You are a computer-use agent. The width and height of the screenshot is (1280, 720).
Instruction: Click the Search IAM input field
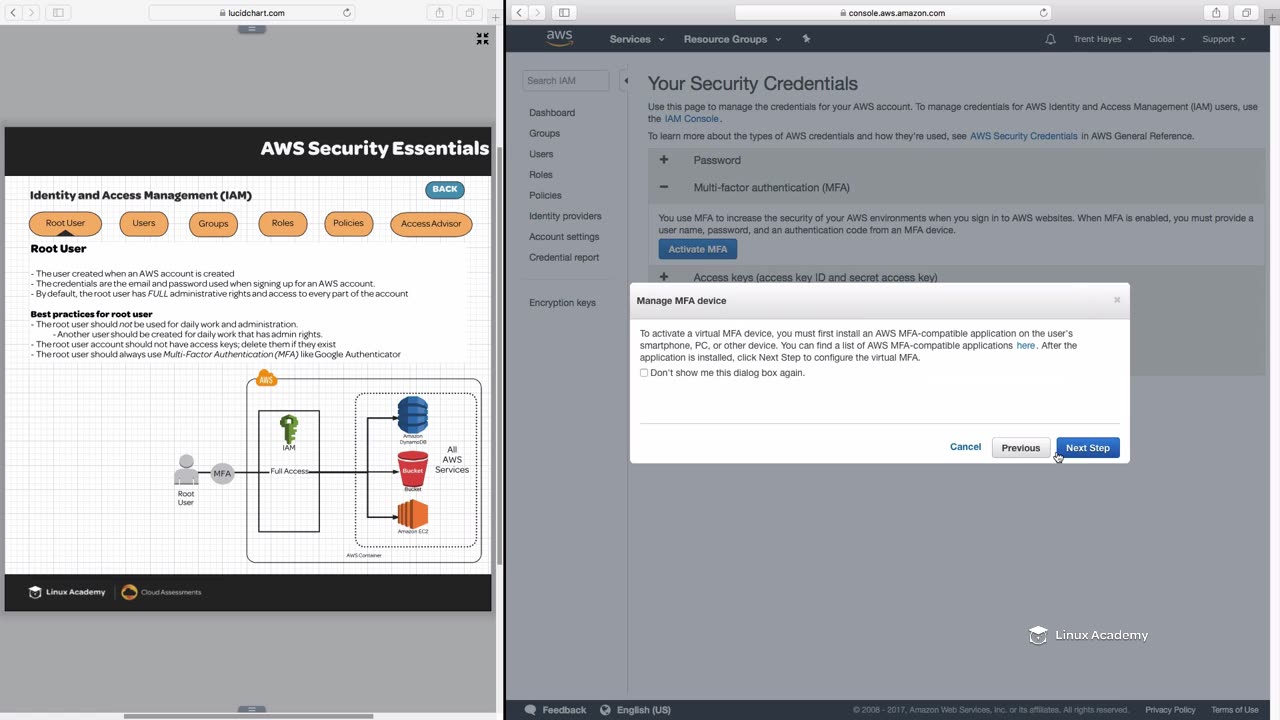[565, 81]
